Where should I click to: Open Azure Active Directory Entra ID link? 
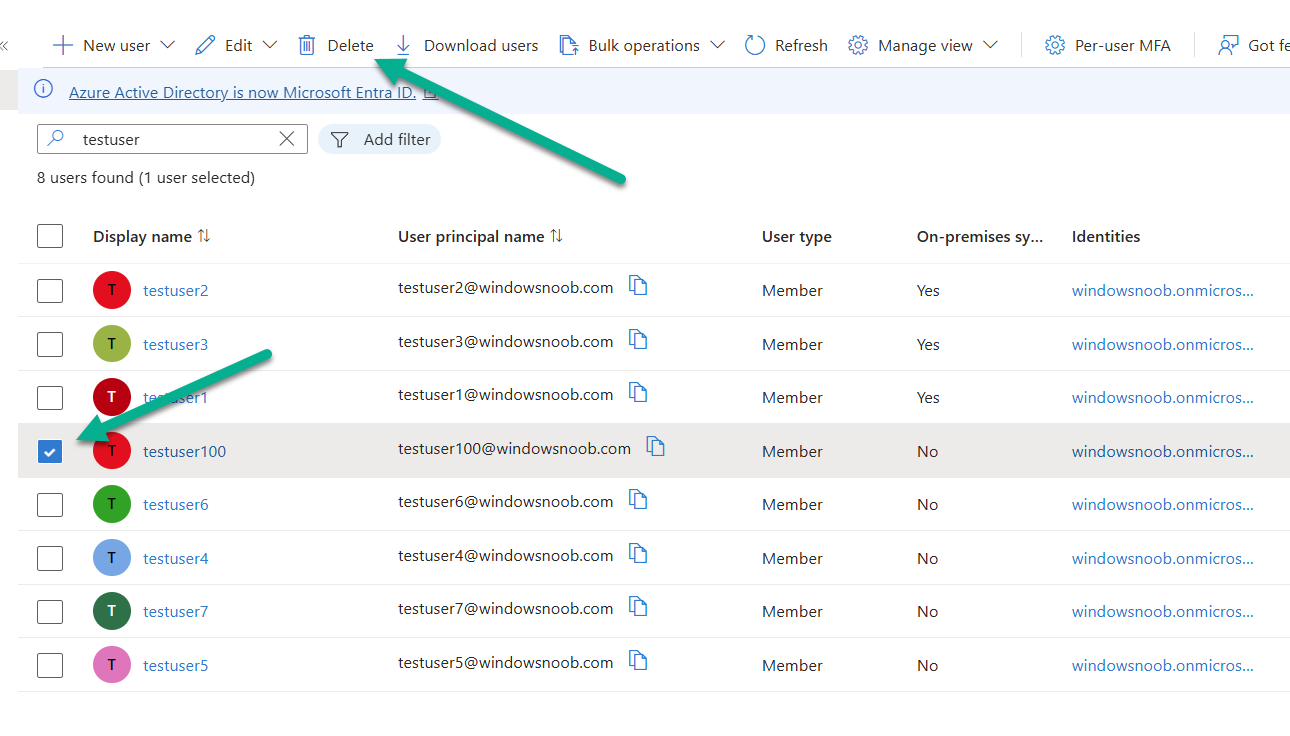pos(242,92)
